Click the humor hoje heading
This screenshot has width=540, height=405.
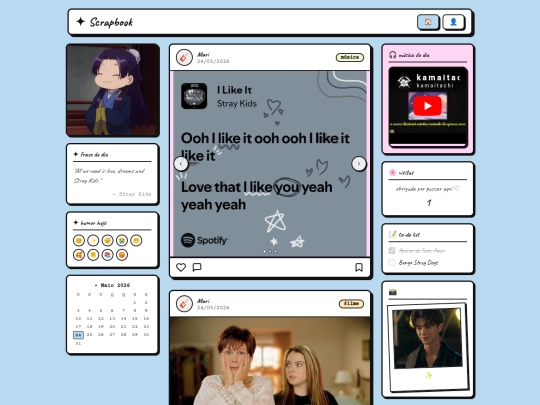click(x=94, y=223)
